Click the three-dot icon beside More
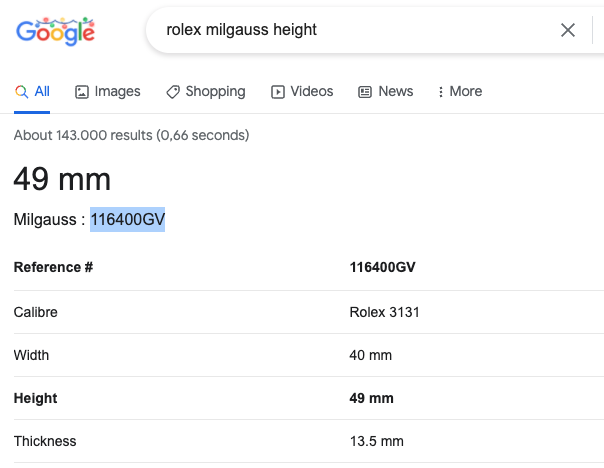 click(441, 92)
